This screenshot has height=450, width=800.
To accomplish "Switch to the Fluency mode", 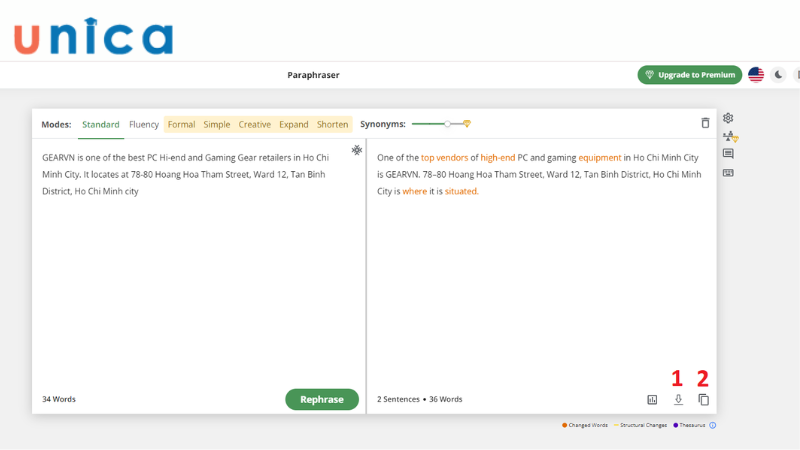I will click(x=144, y=125).
